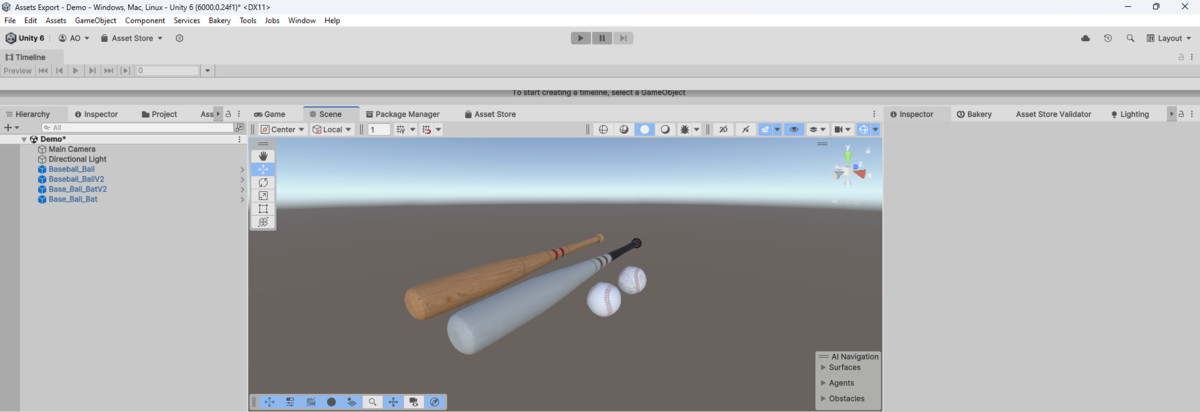
Task: Open the scene camera settings dropdown
Action: (x=842, y=129)
